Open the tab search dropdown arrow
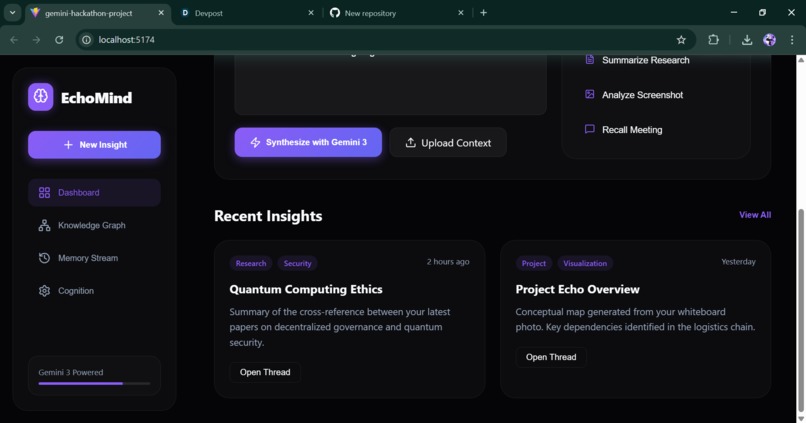806x423 pixels. coord(12,13)
